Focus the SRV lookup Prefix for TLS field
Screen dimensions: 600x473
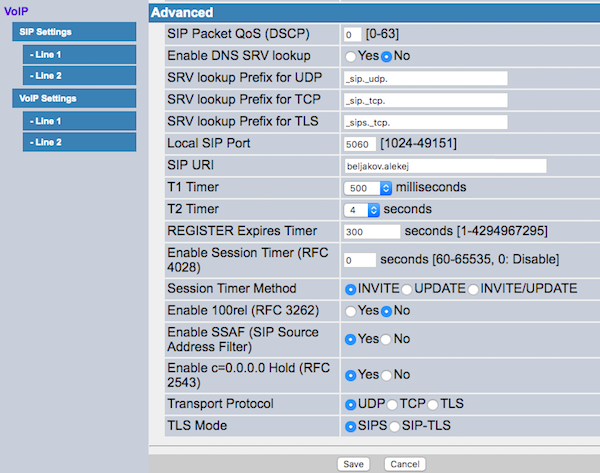(424, 122)
